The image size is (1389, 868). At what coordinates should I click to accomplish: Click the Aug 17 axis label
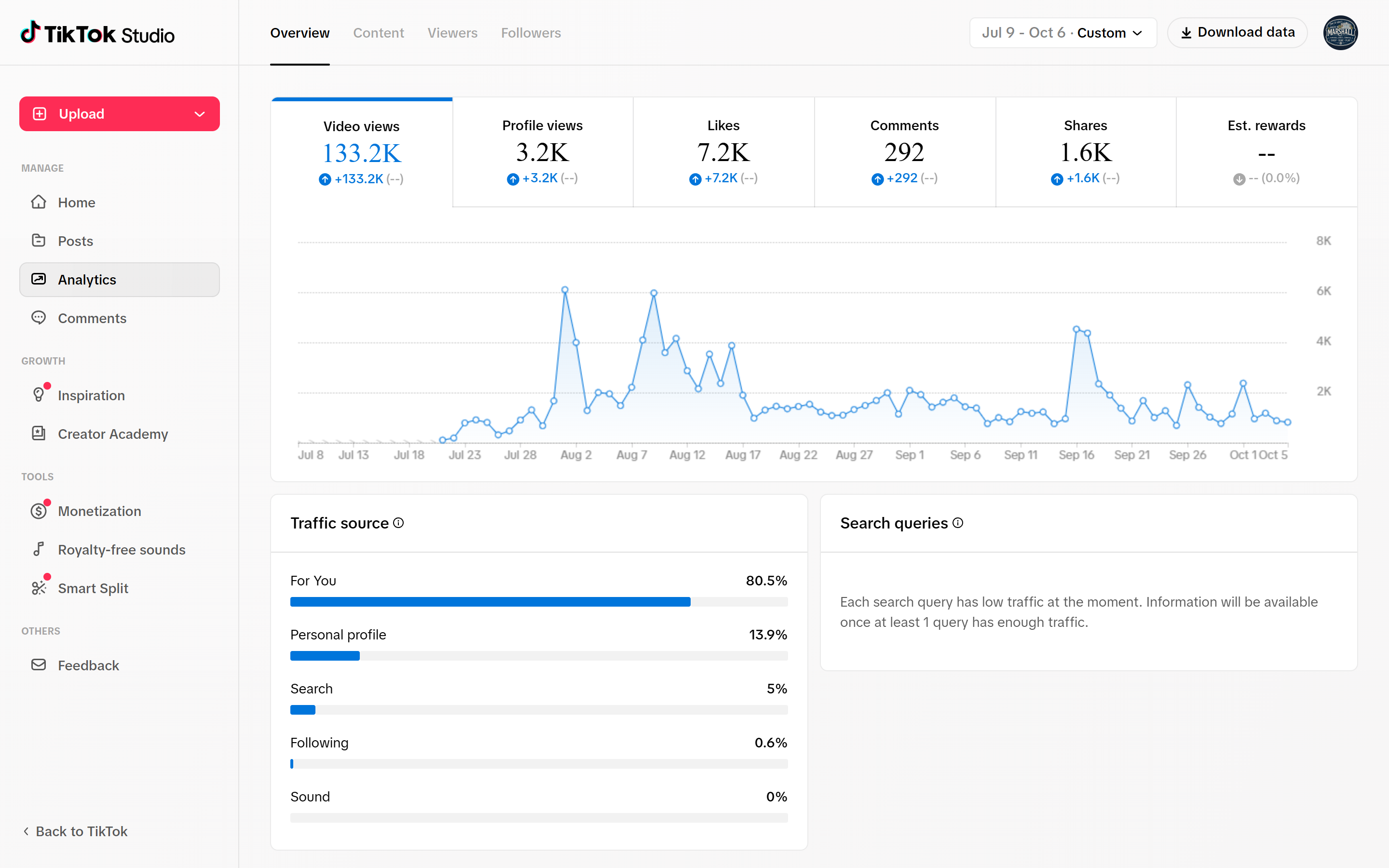743,455
